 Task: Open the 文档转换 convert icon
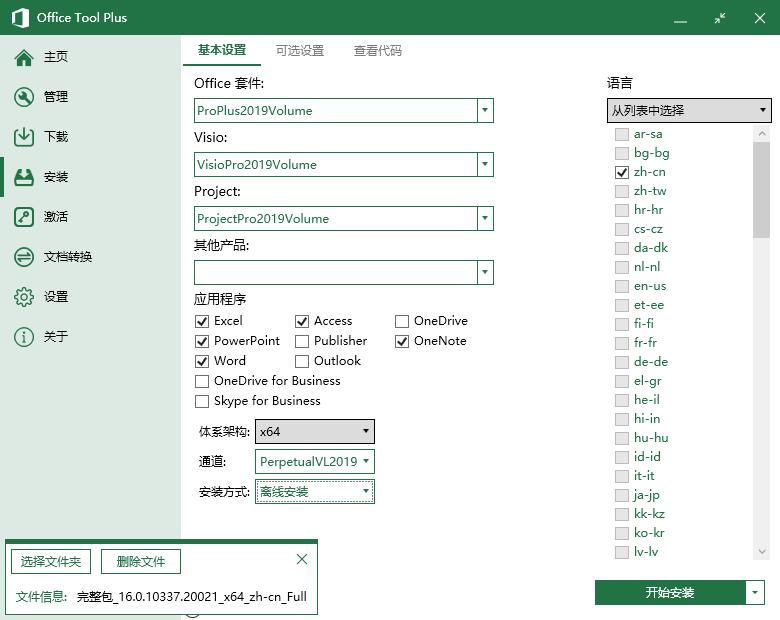click(24, 257)
